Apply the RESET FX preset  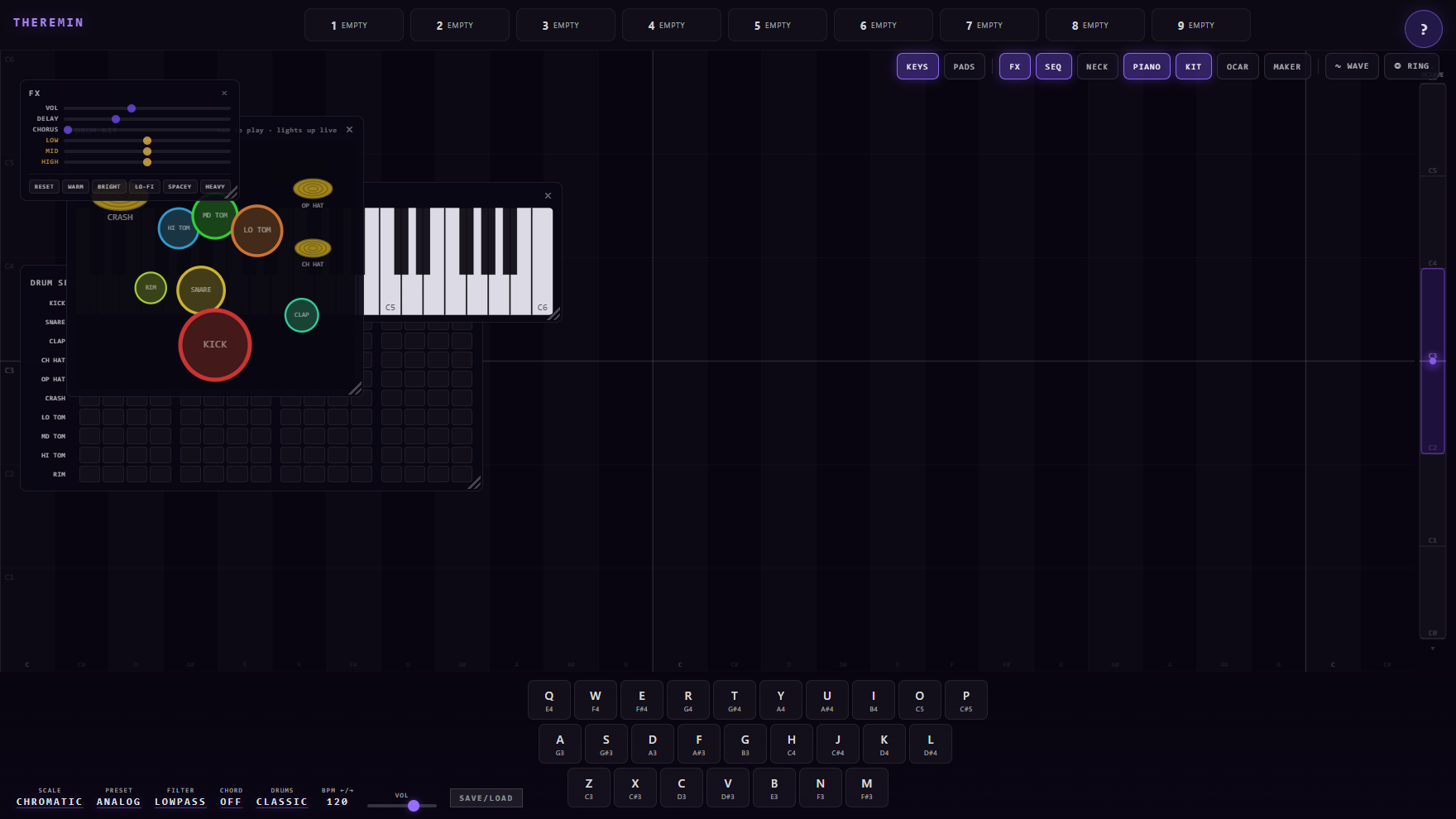[44, 187]
